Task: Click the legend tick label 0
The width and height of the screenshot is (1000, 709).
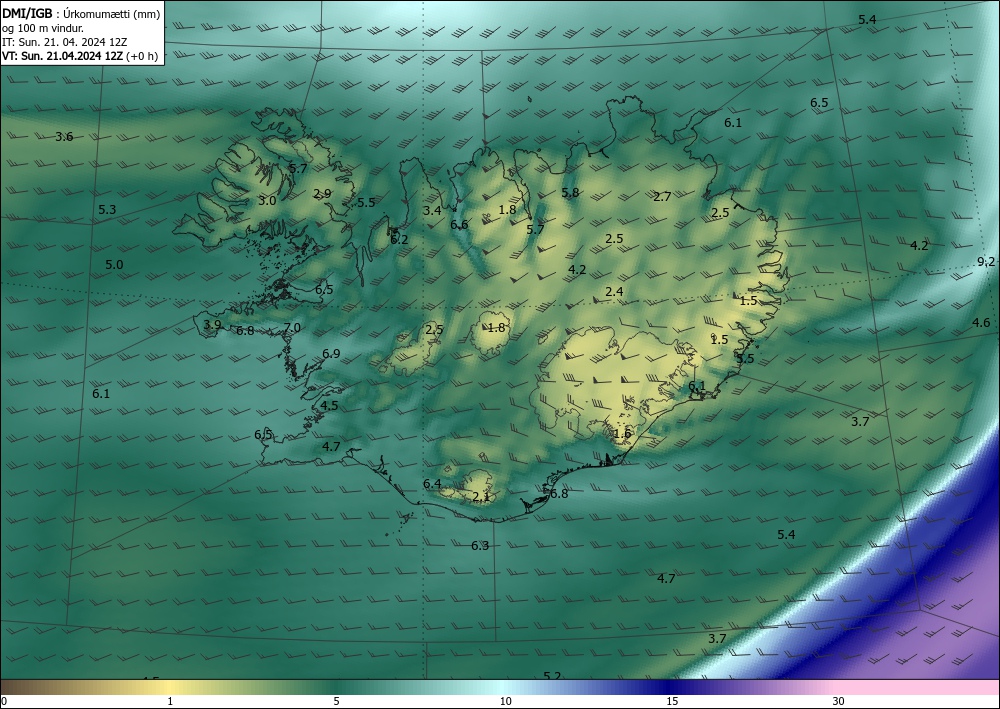Action: [4, 701]
